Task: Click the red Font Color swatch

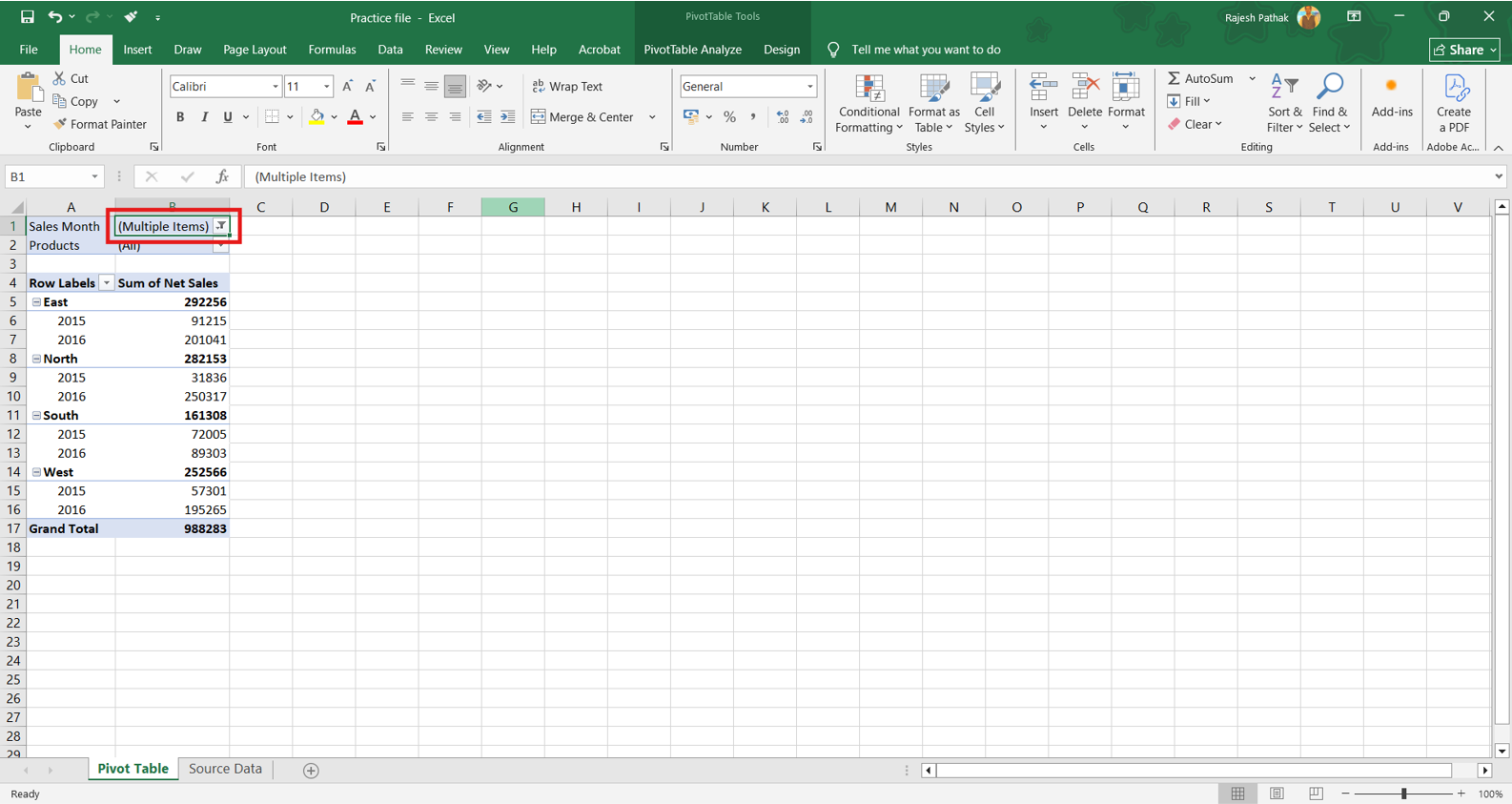Action: pos(355,117)
